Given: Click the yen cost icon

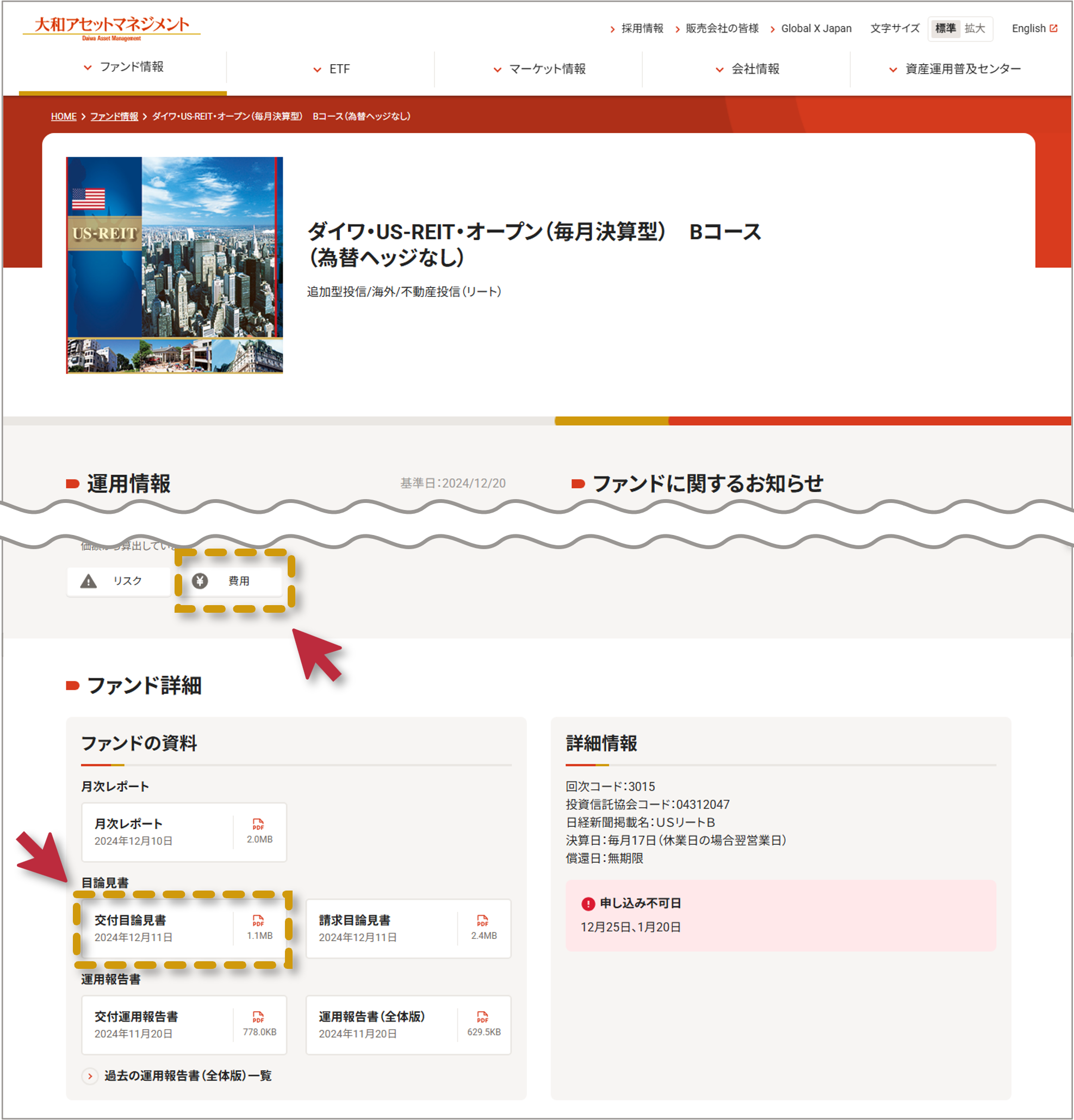Looking at the screenshot, I should tap(200, 581).
